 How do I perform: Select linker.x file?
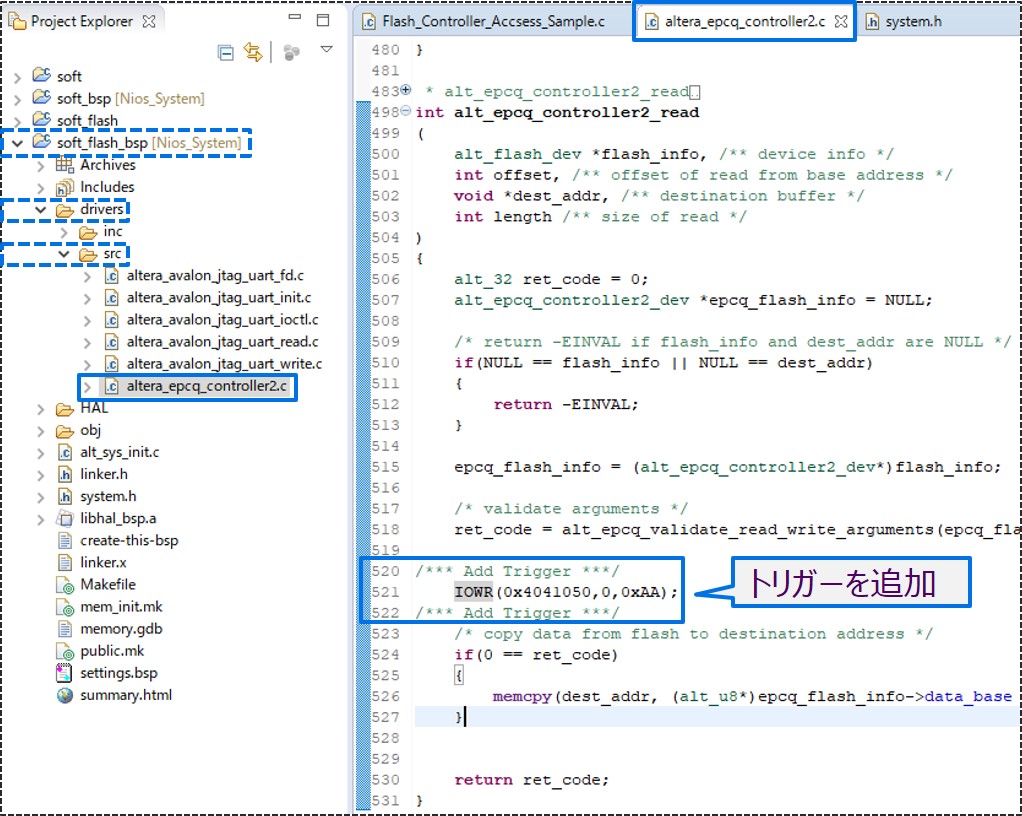pyautogui.click(x=103, y=562)
